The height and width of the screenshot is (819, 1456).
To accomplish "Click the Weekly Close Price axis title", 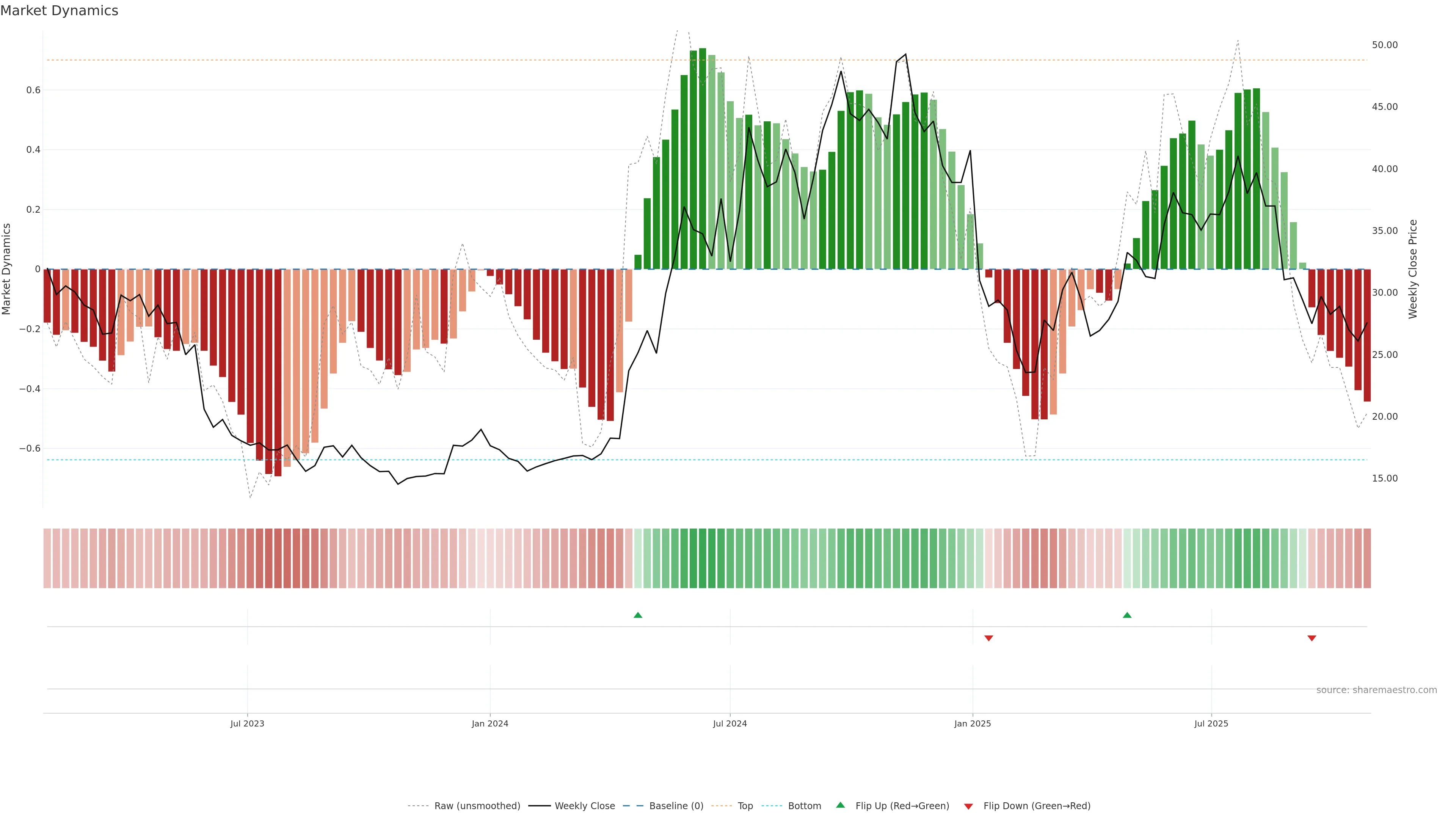I will coord(1412,269).
